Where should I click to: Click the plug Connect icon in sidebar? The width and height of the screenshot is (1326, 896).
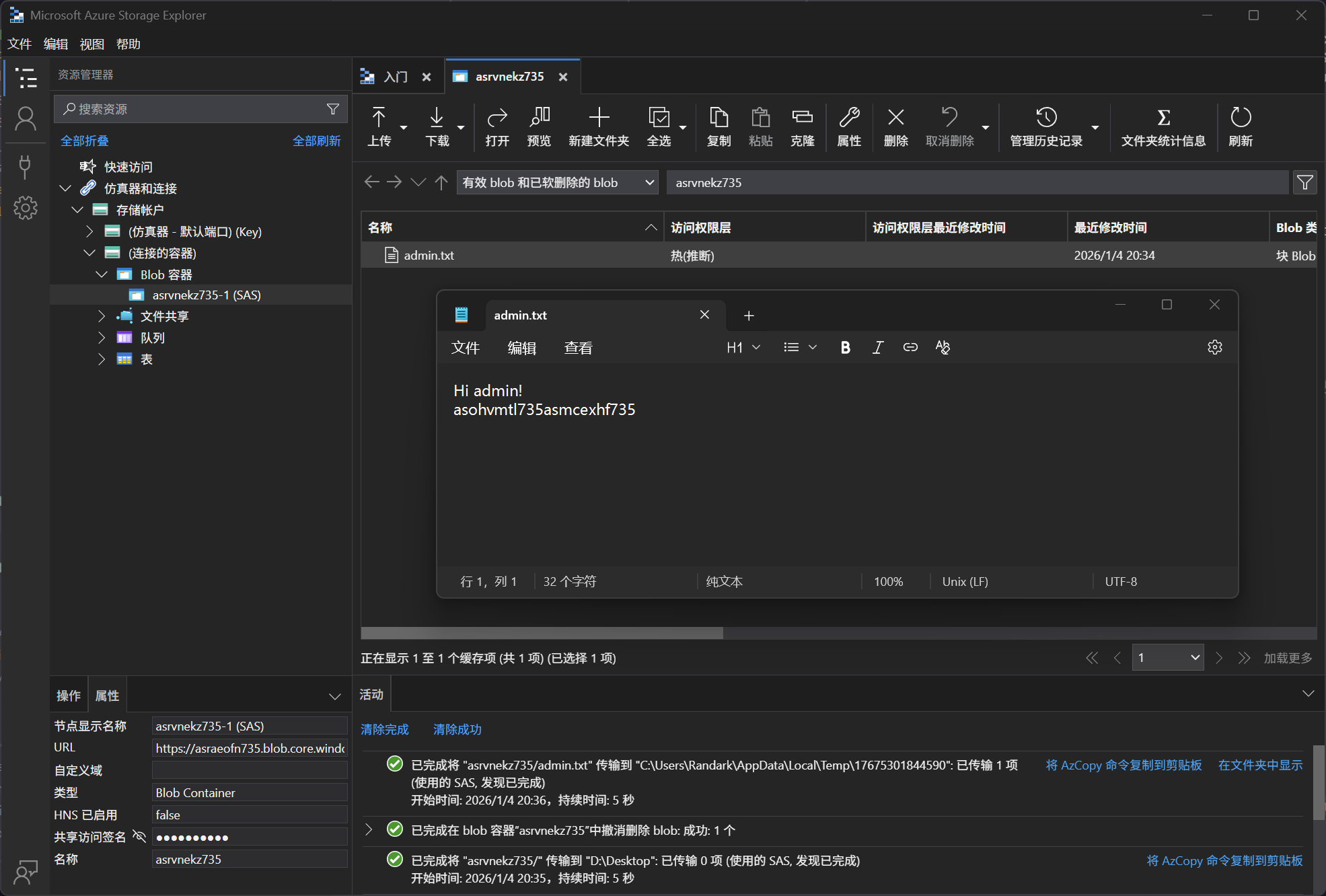26,166
